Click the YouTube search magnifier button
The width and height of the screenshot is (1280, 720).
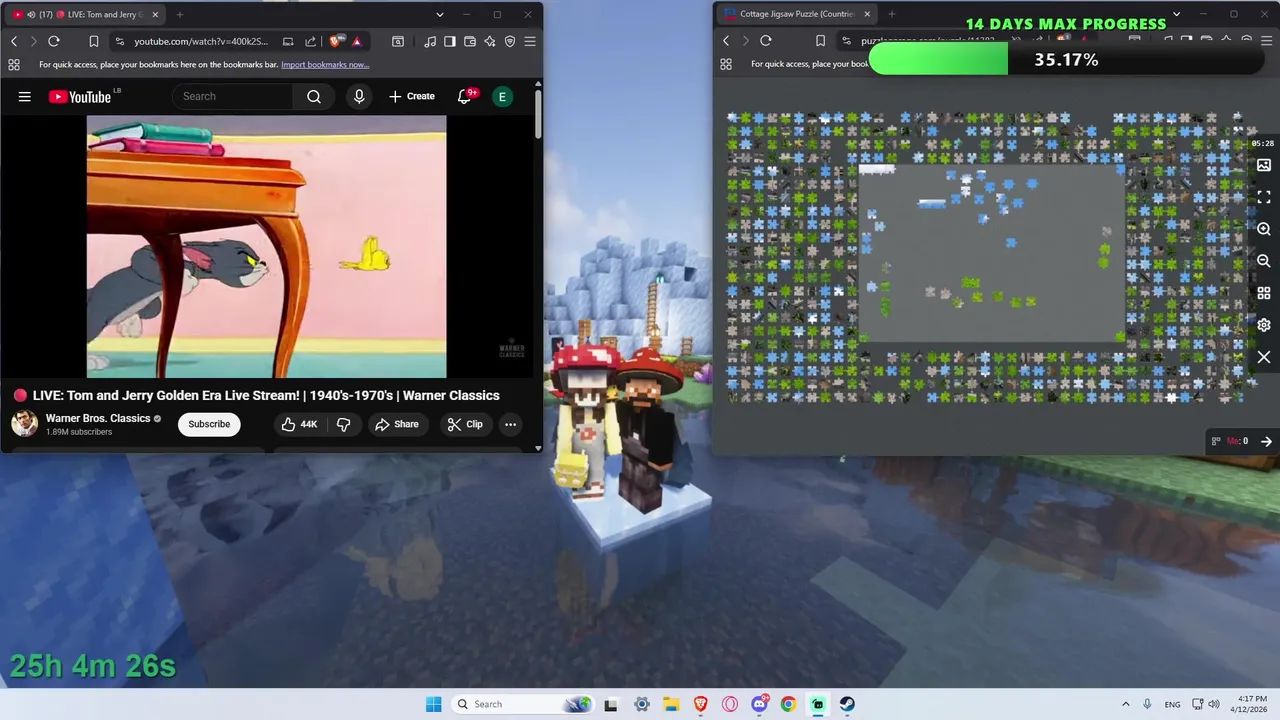pos(314,96)
